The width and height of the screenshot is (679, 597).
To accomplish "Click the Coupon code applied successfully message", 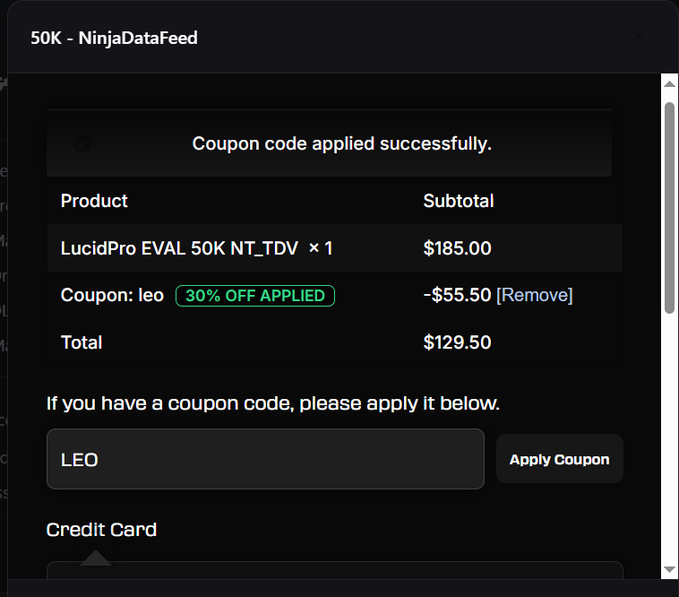I will (342, 143).
